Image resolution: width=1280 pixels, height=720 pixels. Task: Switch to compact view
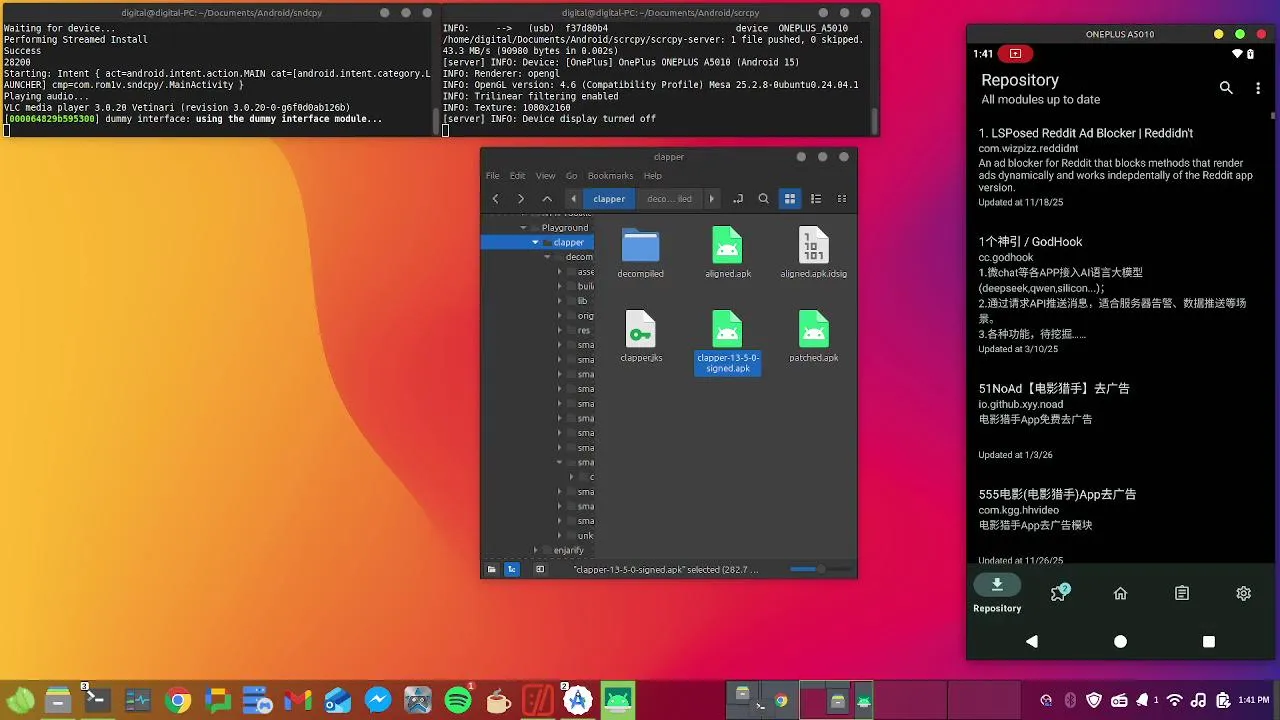pos(842,199)
